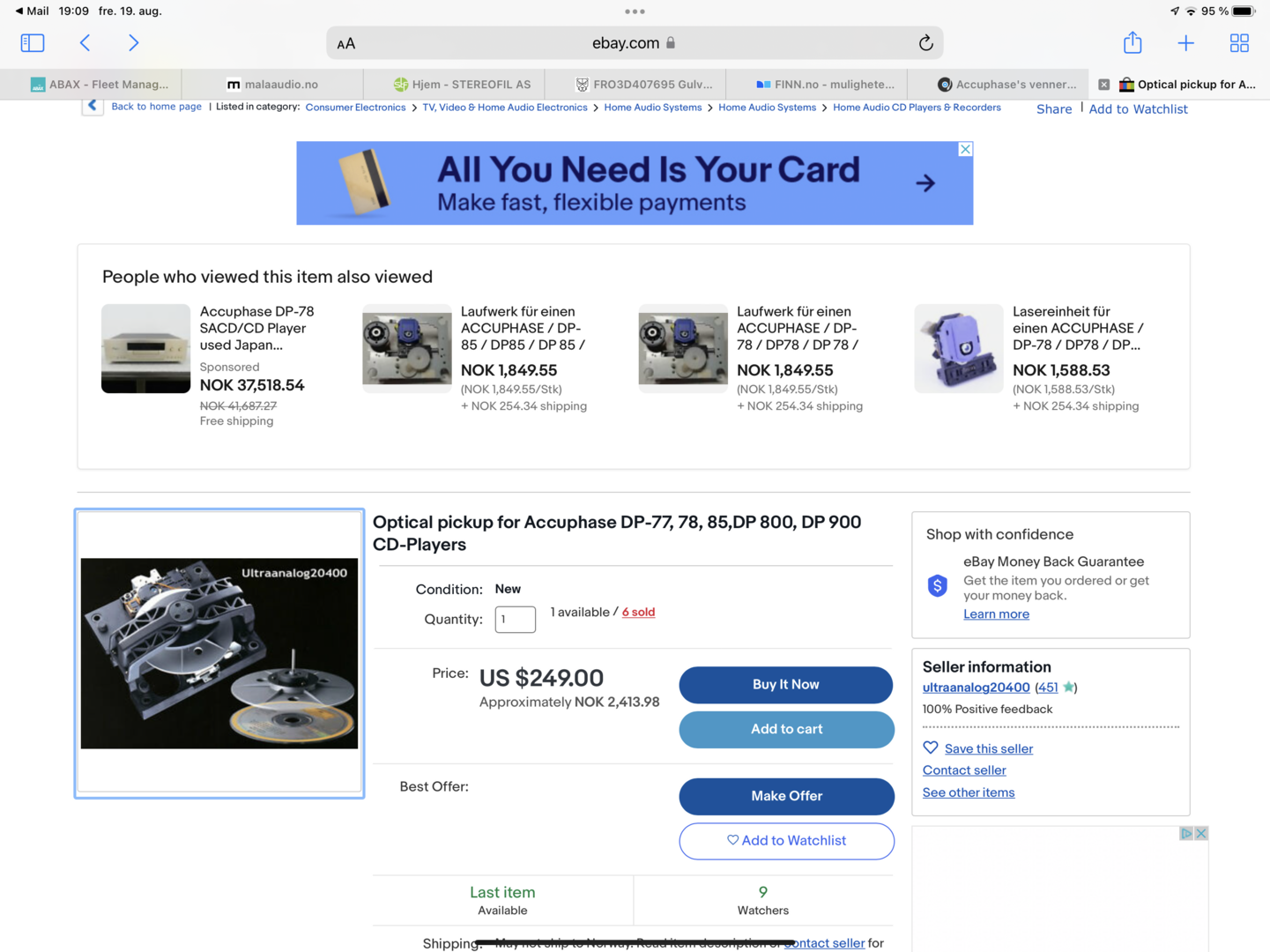The height and width of the screenshot is (952, 1270).
Task: Click the arrow on the card banner
Action: point(925,182)
